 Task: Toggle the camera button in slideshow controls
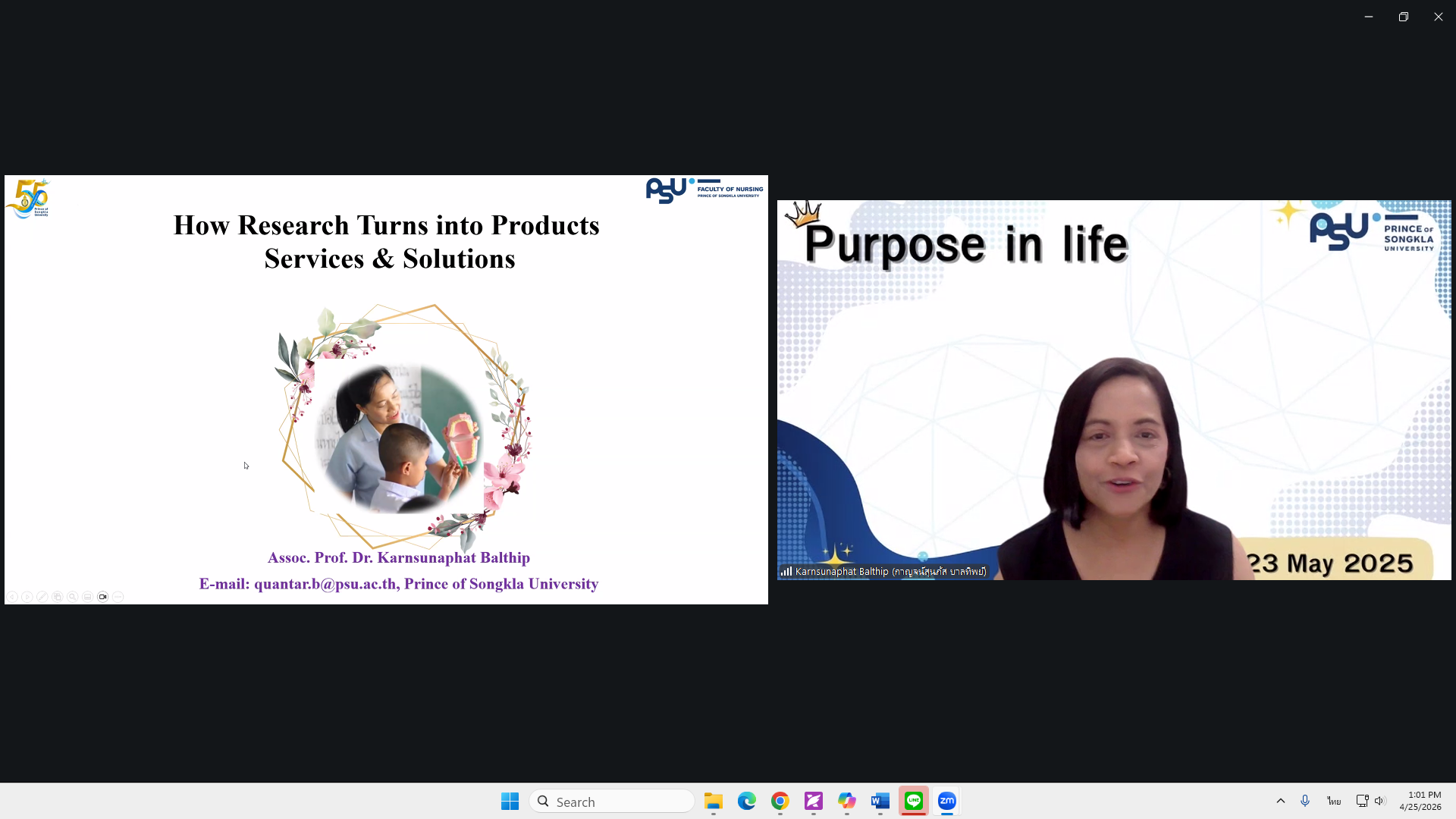click(103, 597)
